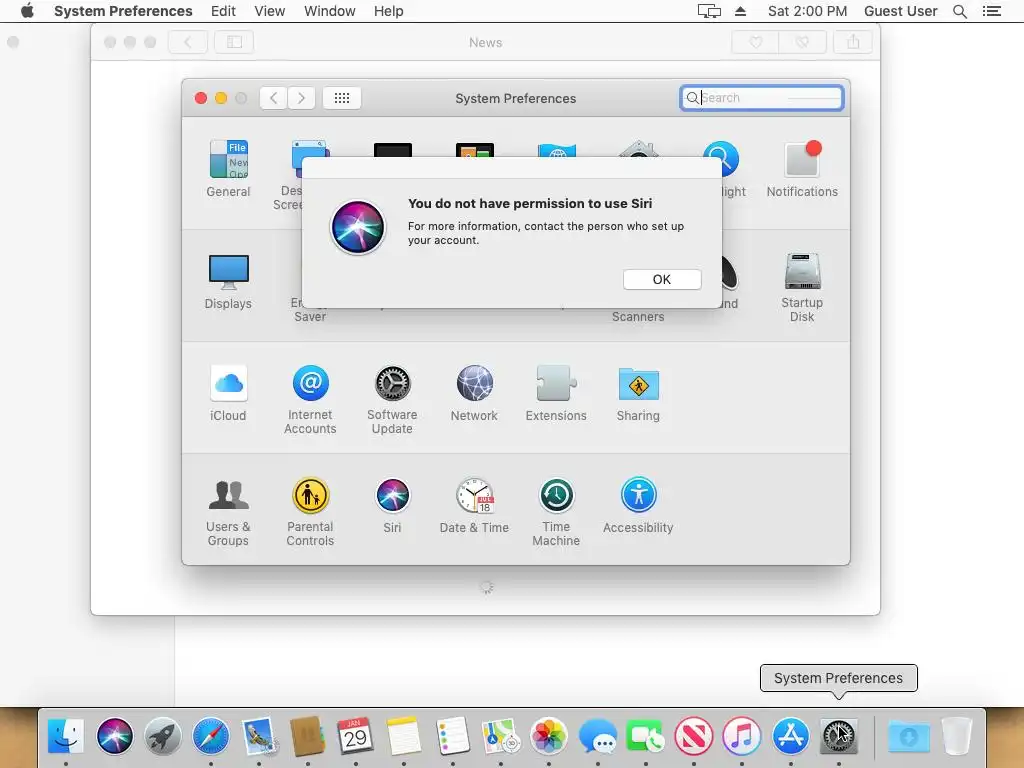Open the Trash in the Dock
This screenshot has width=1024, height=768.
click(957, 736)
